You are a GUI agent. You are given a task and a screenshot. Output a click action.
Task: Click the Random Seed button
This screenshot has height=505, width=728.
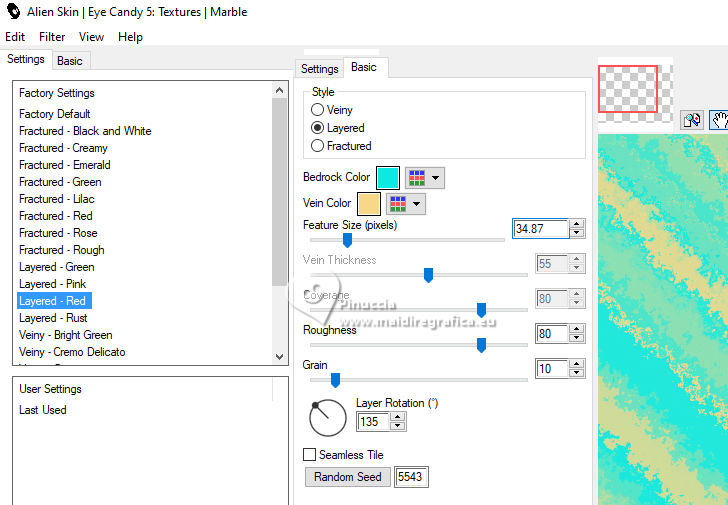click(347, 477)
